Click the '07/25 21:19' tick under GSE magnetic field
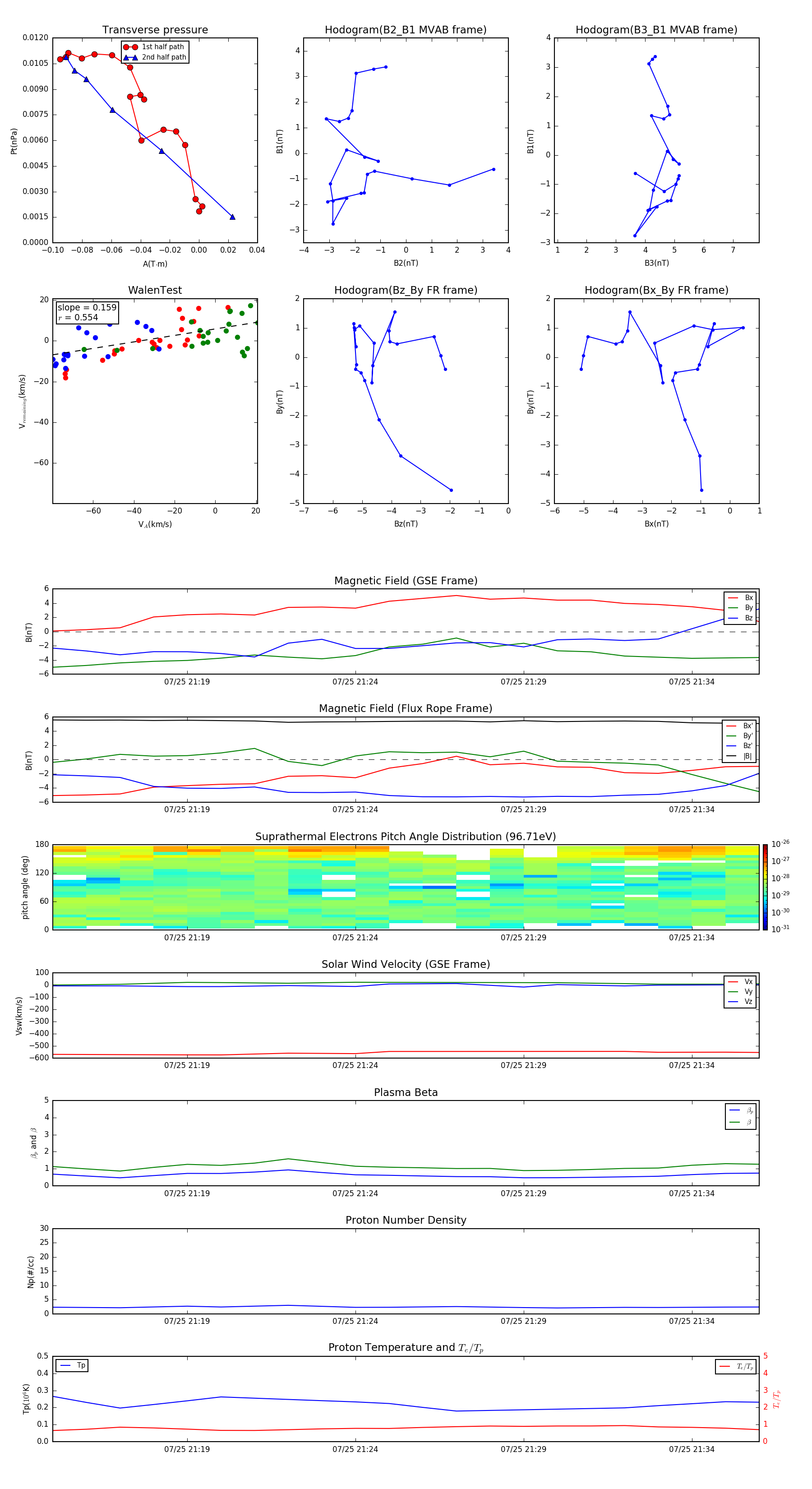Screen dimensions: 812x1489 coord(187,682)
